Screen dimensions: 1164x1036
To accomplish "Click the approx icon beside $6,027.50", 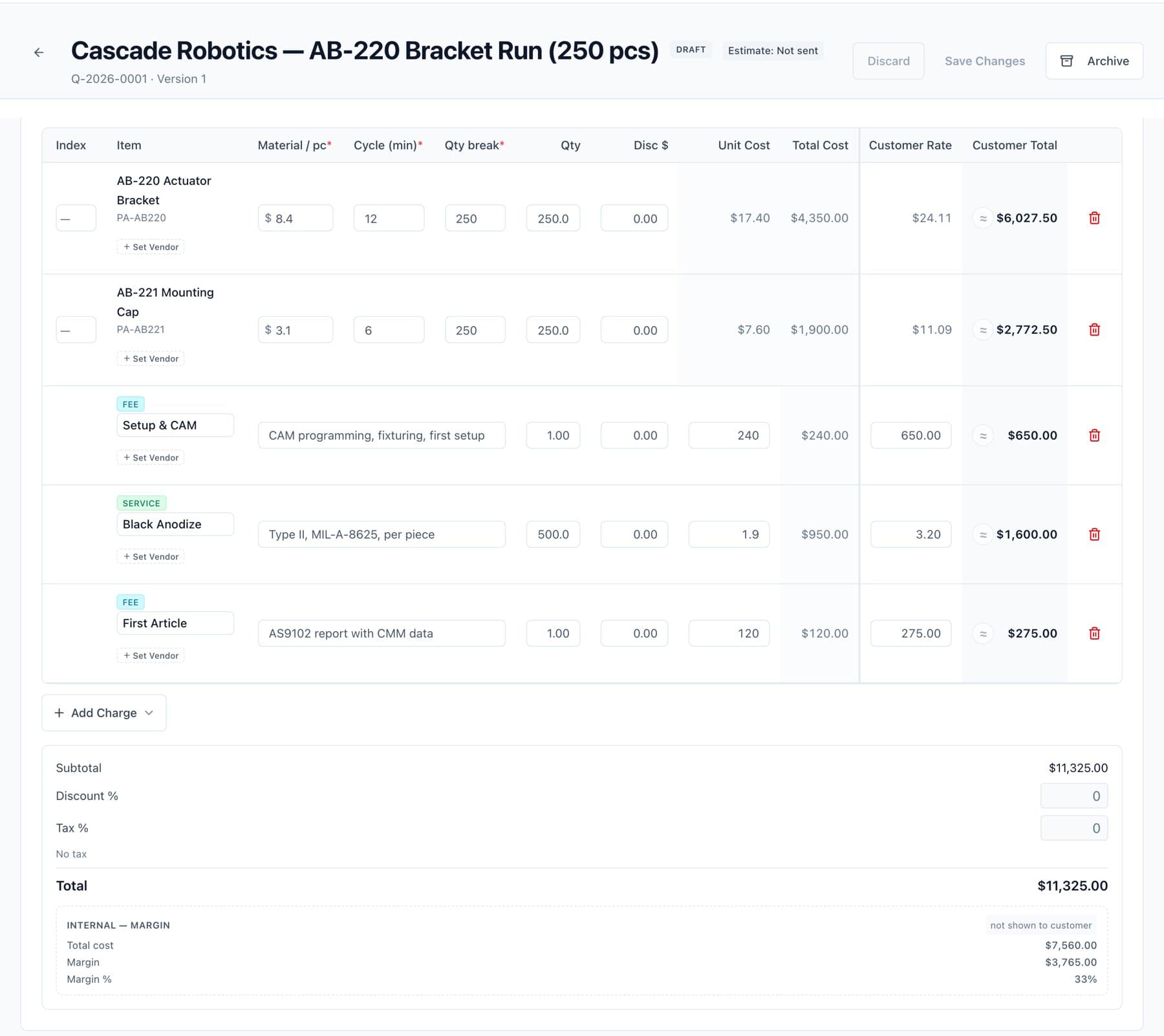I will click(983, 219).
